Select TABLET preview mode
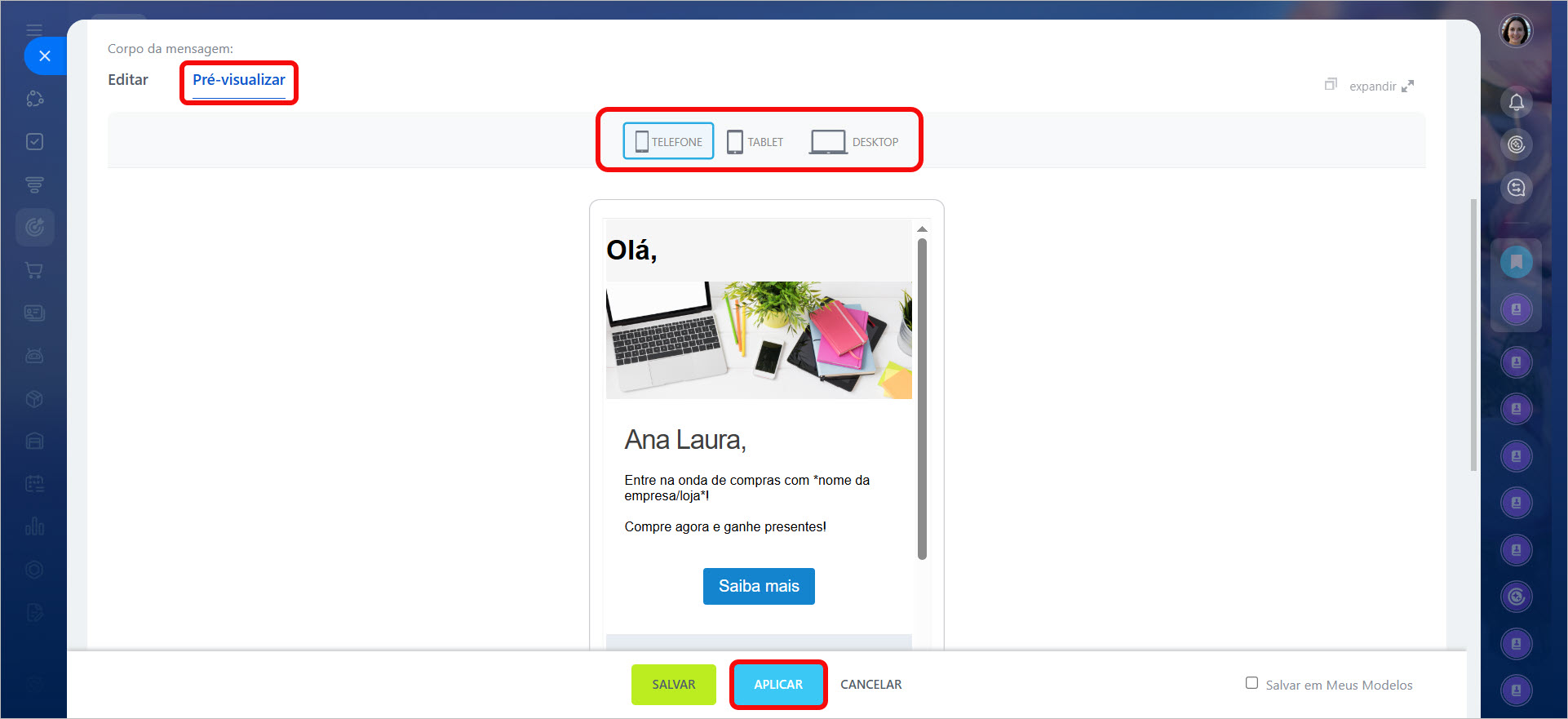The image size is (1568, 719). [755, 141]
